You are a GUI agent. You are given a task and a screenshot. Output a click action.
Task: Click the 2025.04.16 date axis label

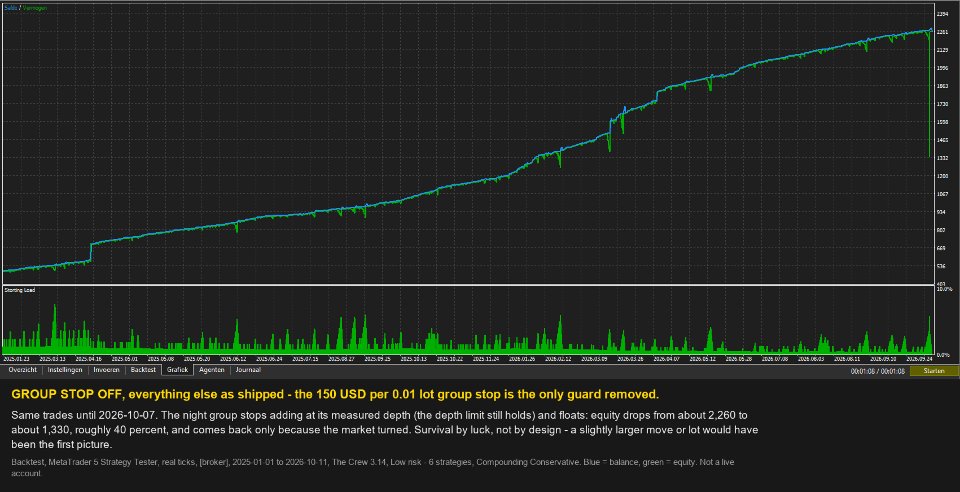click(88, 359)
